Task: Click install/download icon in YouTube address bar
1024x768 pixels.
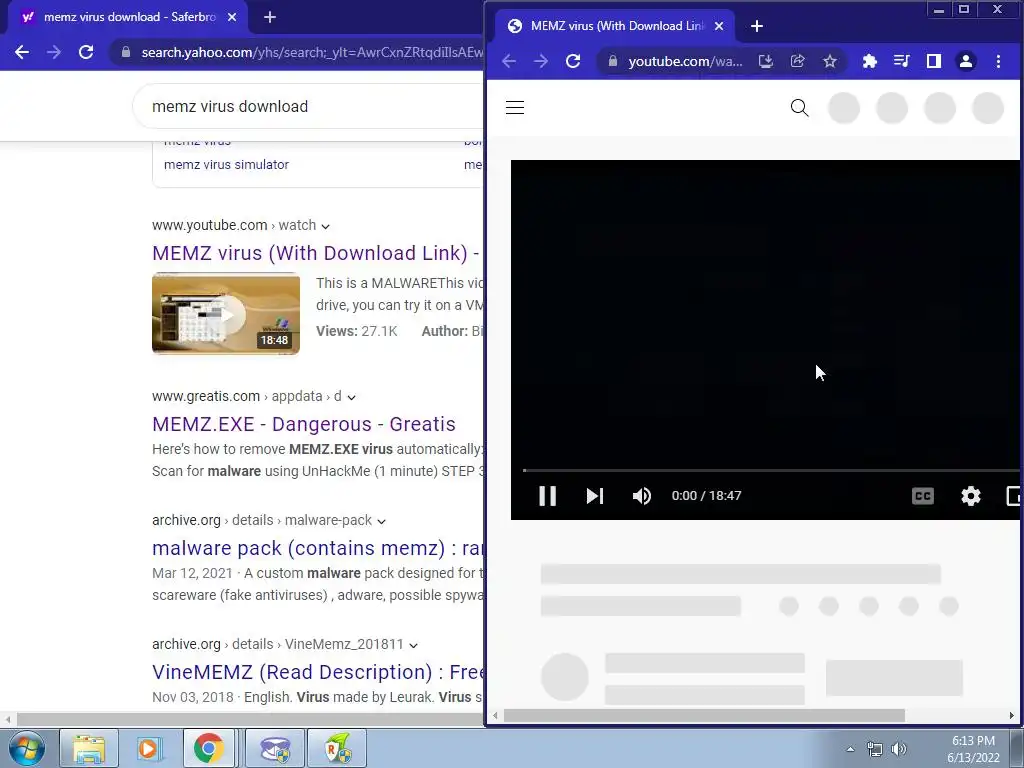Action: 765,61
